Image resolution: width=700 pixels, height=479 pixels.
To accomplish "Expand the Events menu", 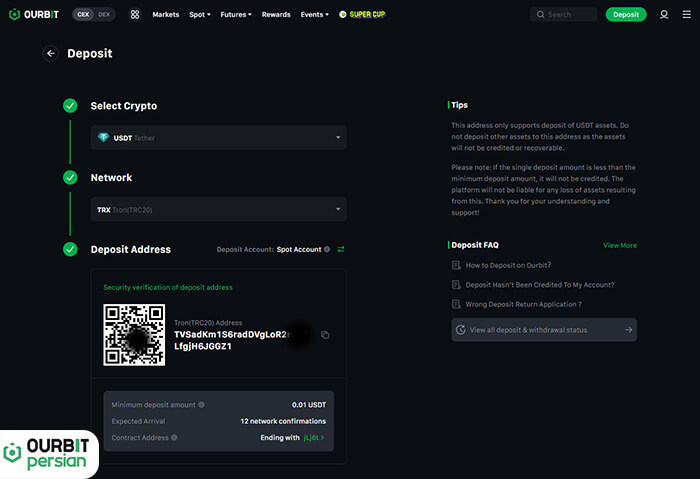I will click(x=314, y=14).
